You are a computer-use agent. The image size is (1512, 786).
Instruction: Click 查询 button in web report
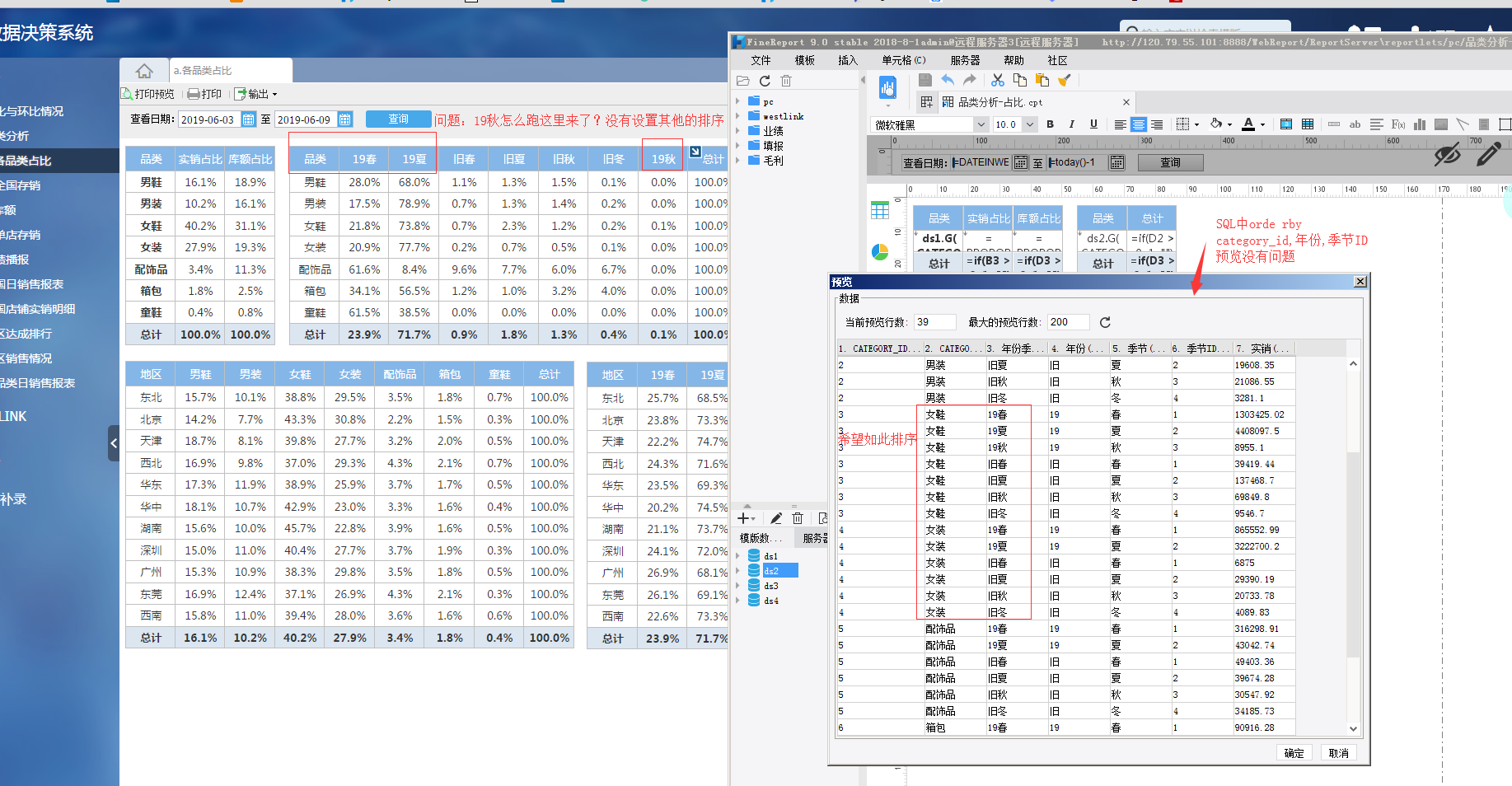click(398, 119)
